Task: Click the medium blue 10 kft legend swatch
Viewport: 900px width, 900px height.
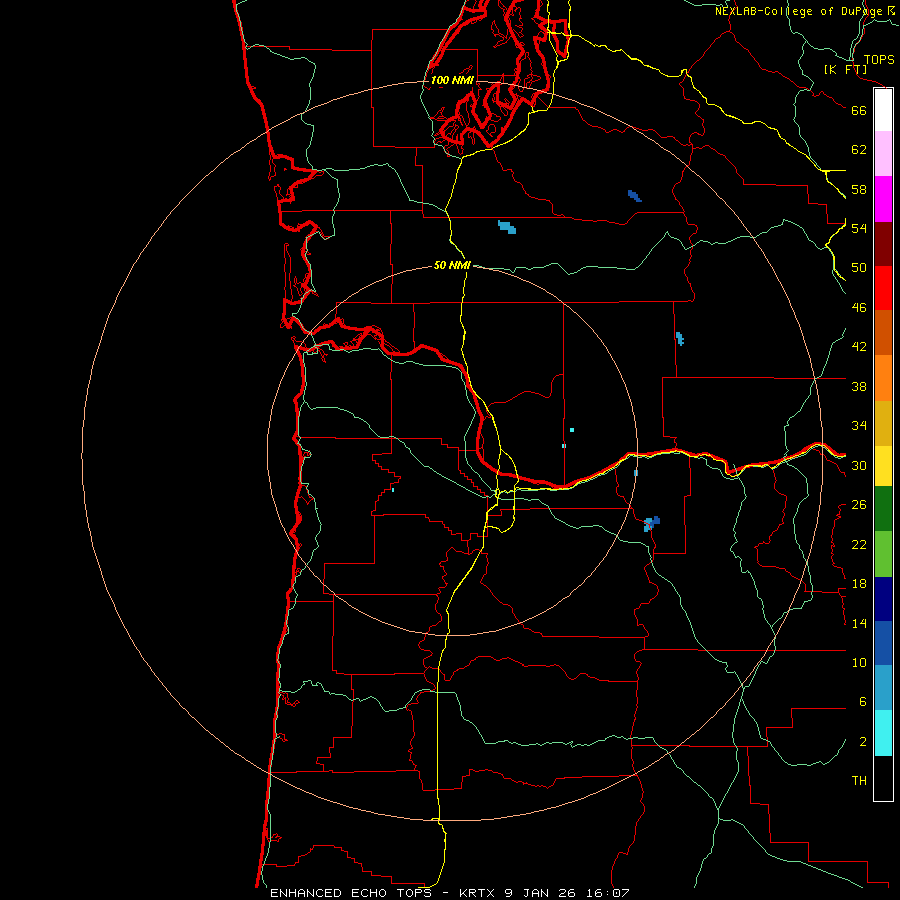Action: click(x=883, y=643)
